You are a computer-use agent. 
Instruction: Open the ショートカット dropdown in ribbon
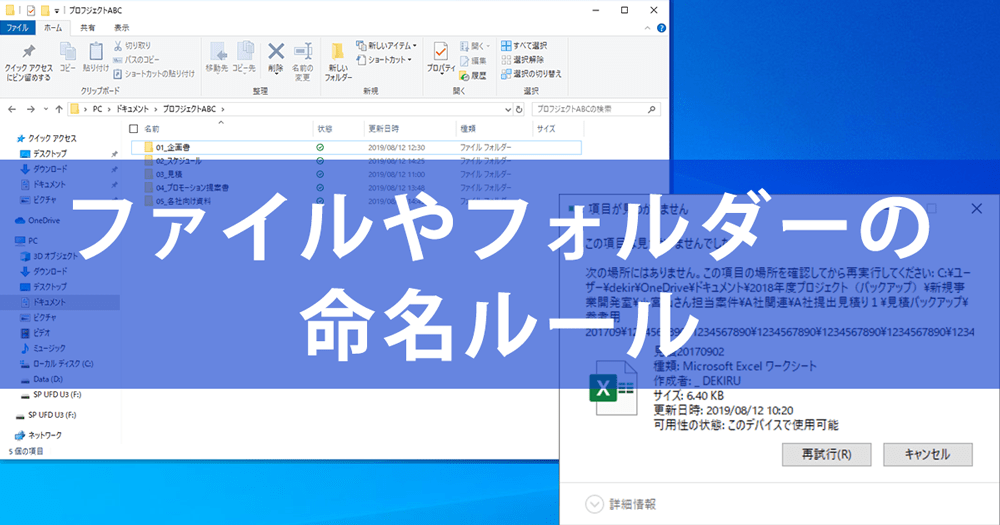click(384, 60)
